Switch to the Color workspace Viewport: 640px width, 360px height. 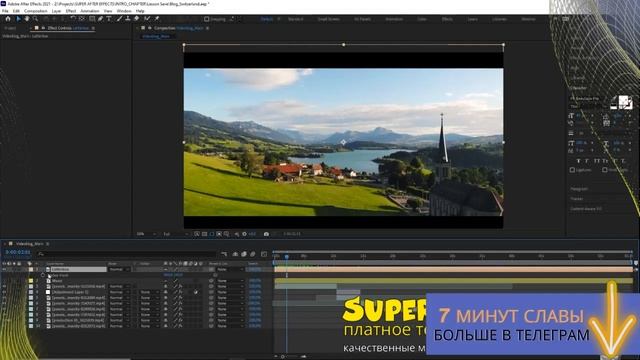click(422, 19)
